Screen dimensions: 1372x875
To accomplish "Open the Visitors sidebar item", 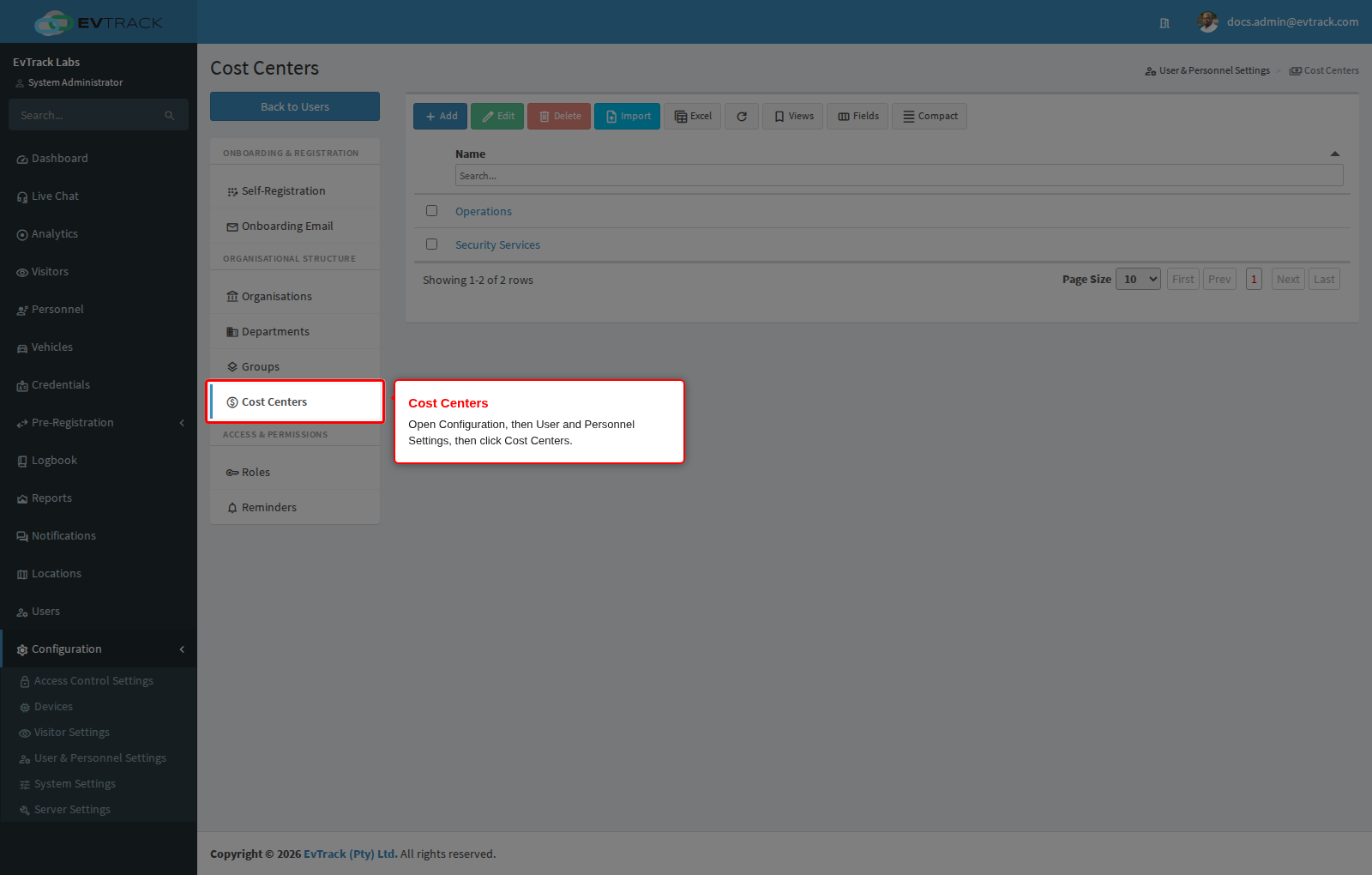I will tap(99, 272).
